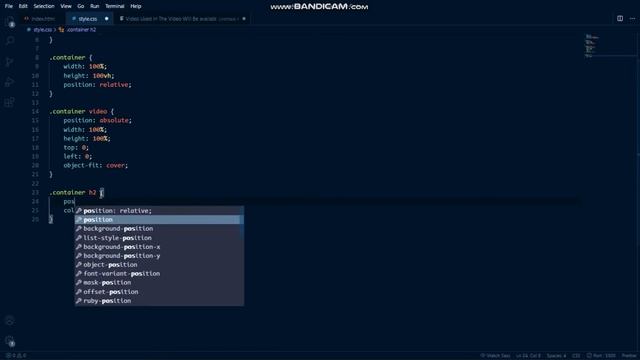The height and width of the screenshot is (360, 640).
Task: Select the 'background-position' suggestion
Action: point(159,229)
